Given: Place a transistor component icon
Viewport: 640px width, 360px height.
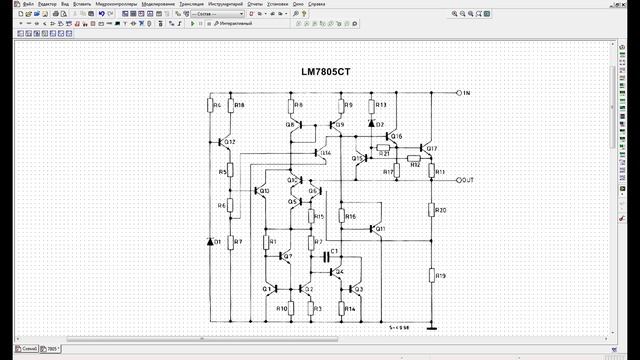Looking at the screenshot, I should tap(45, 24).
